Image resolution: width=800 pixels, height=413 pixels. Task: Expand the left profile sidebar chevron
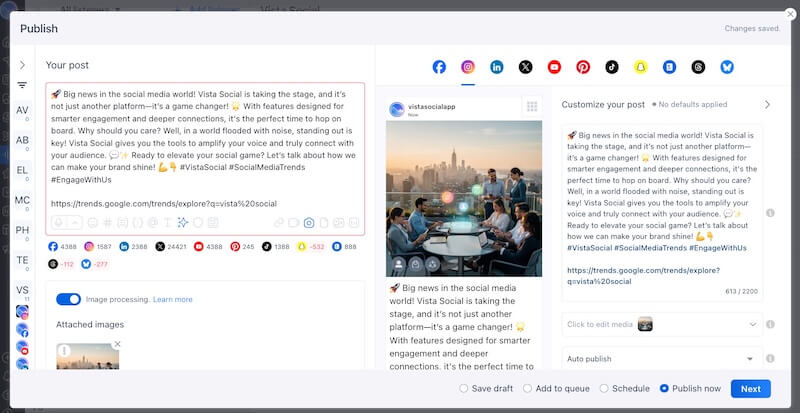(x=22, y=65)
